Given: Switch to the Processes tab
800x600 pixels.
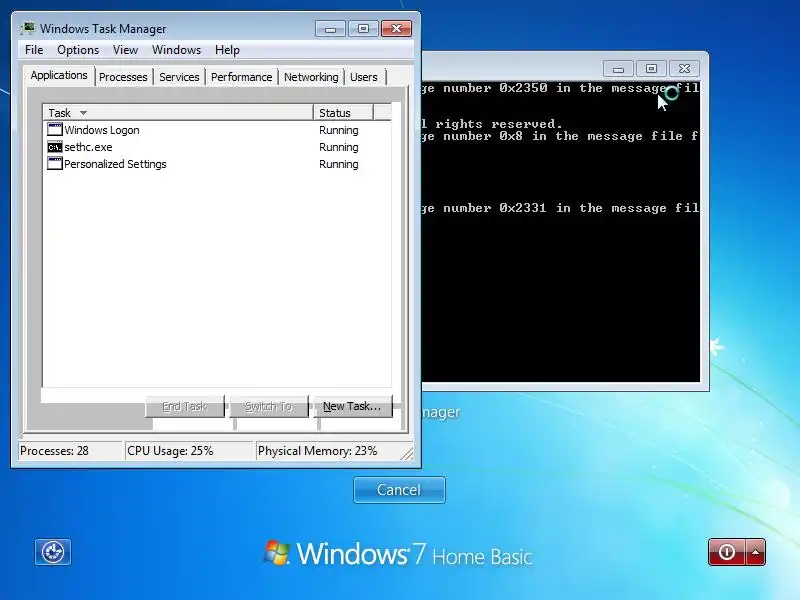Looking at the screenshot, I should tap(123, 77).
